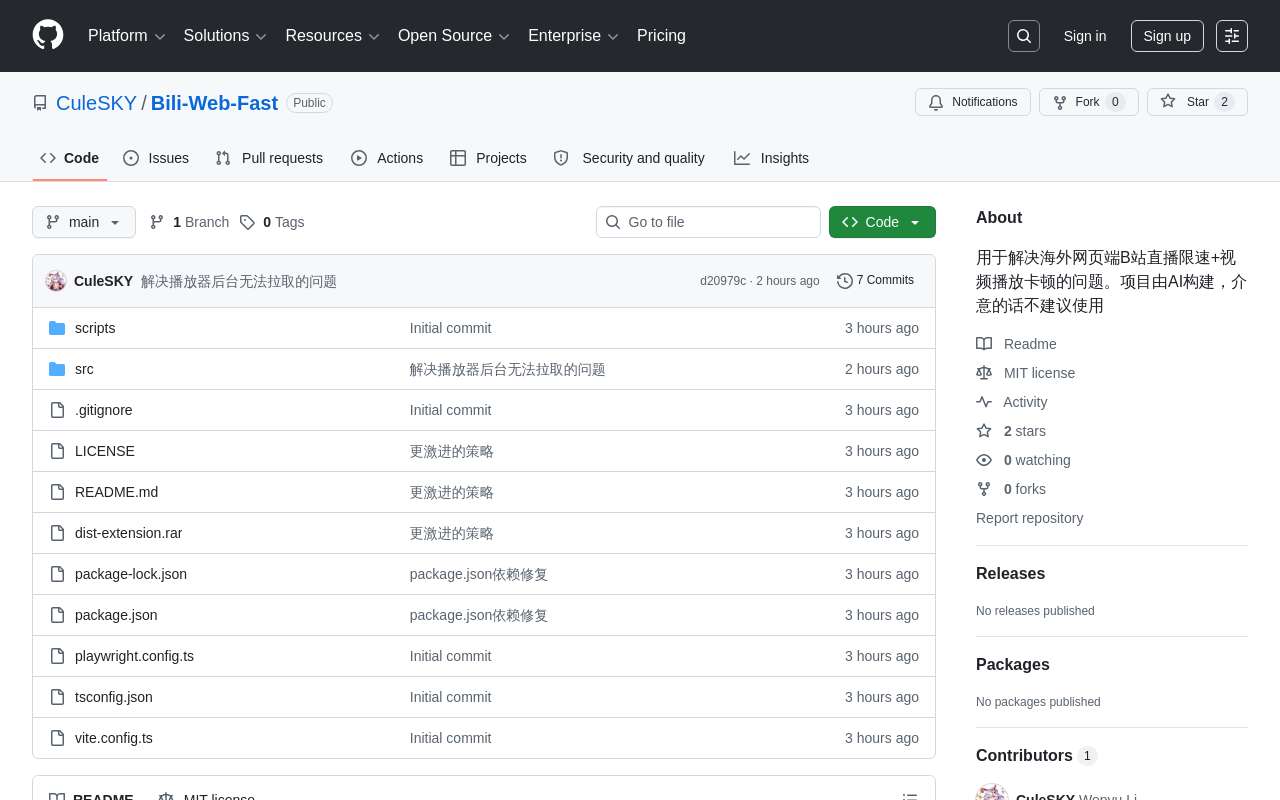Open the Pricing link
The image size is (1280, 800).
coord(661,36)
